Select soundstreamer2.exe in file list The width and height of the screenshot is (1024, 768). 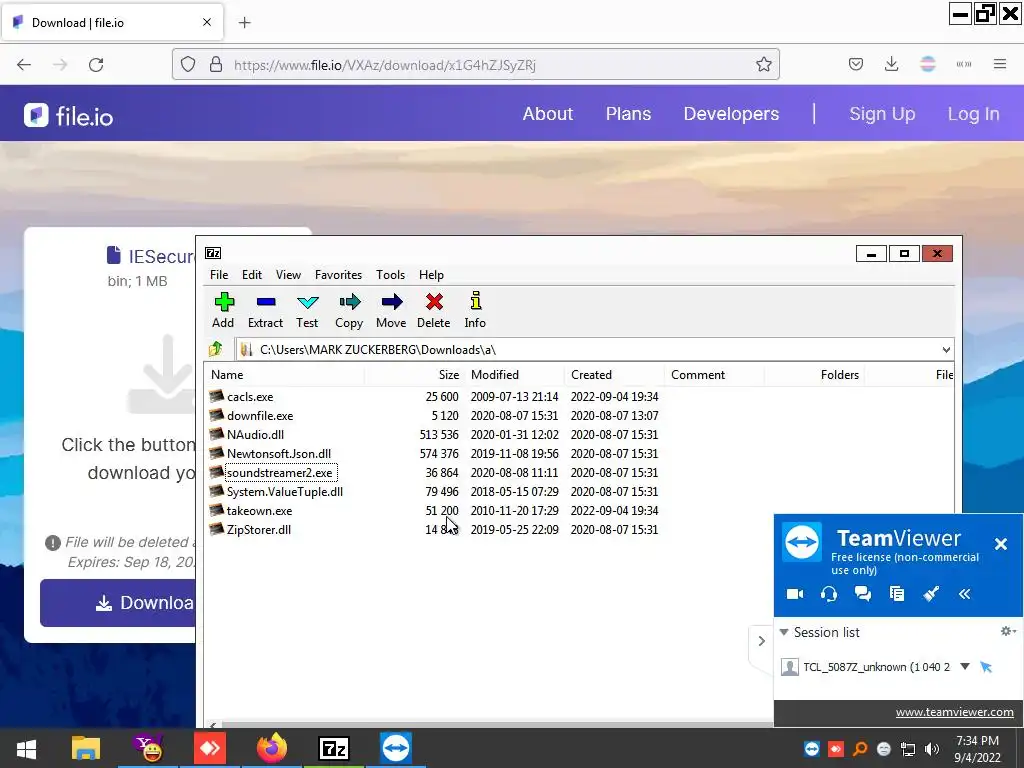click(280, 472)
